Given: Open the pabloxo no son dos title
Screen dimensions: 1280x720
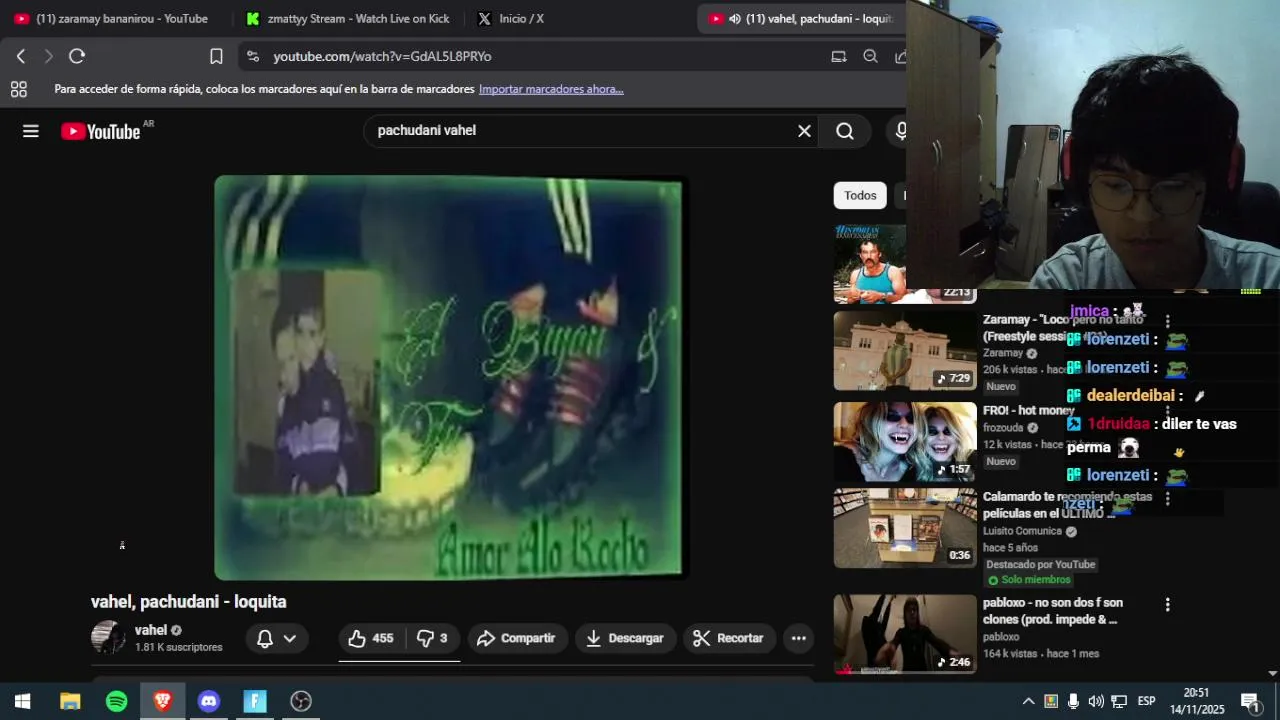Looking at the screenshot, I should [1053, 611].
